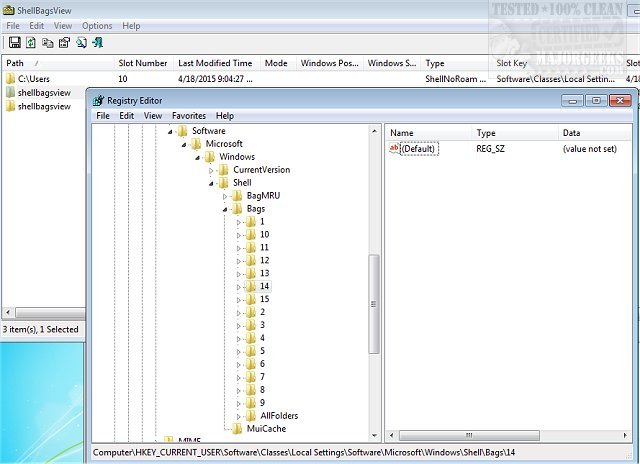The image size is (640, 464).
Task: Expand the Bags key 12
Action: click(239, 261)
